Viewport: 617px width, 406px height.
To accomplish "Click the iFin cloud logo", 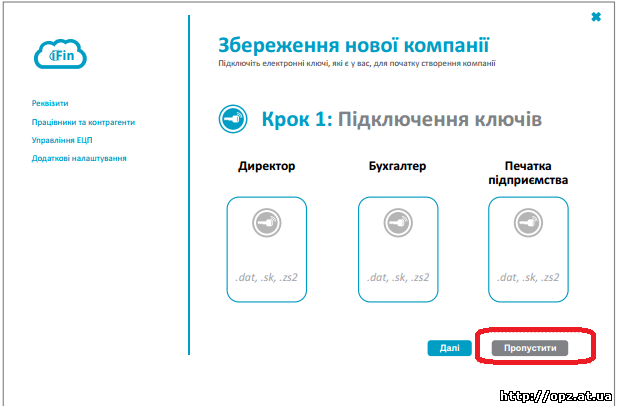I will coord(60,54).
